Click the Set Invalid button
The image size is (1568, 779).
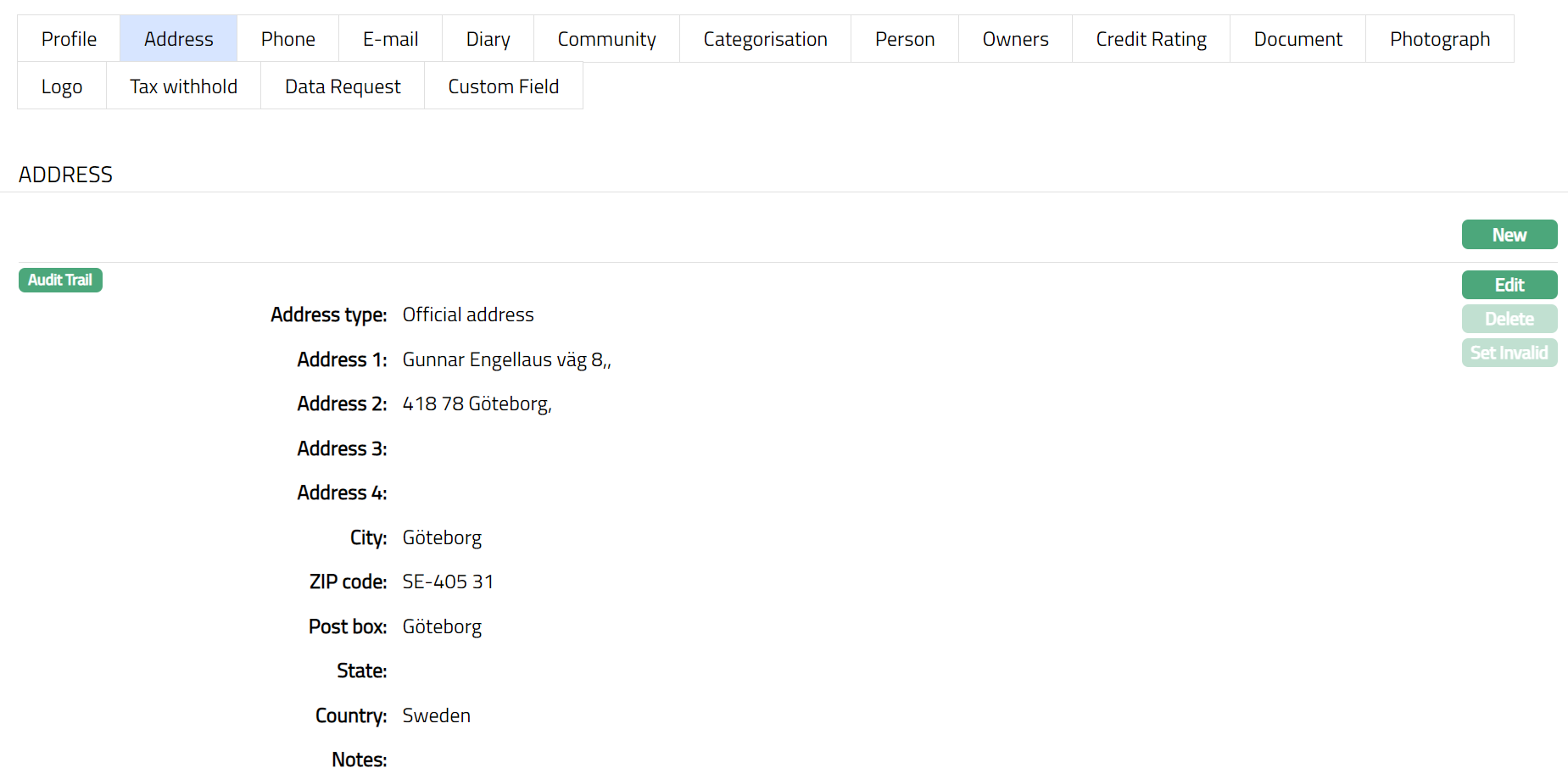click(x=1509, y=353)
